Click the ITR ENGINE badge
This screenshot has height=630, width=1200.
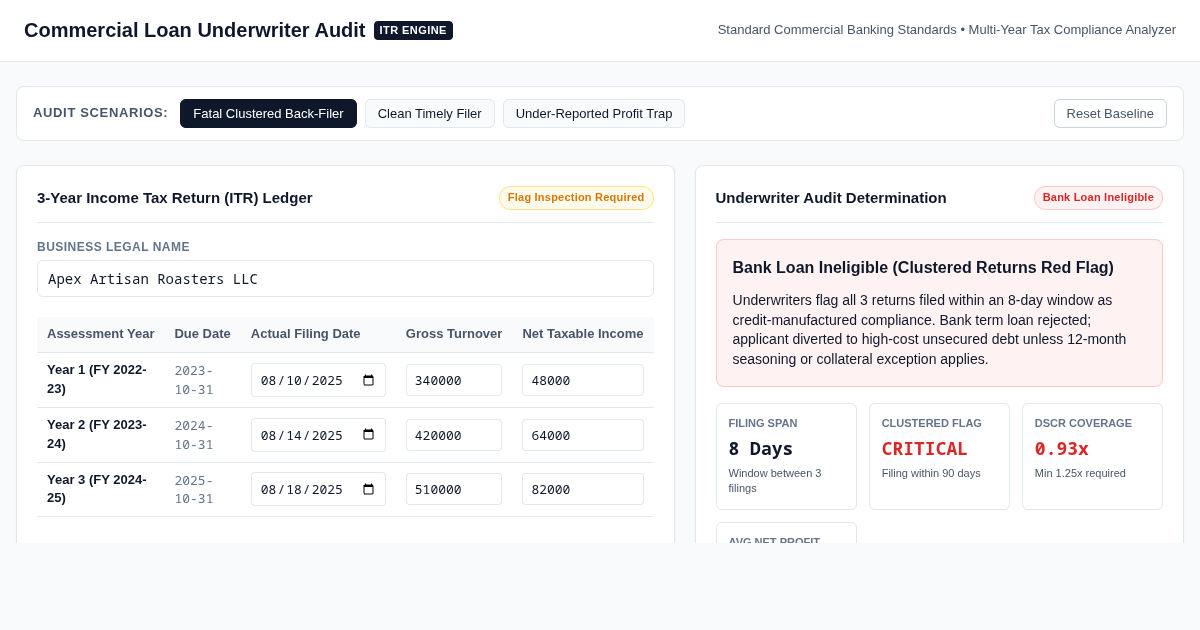tap(413, 30)
